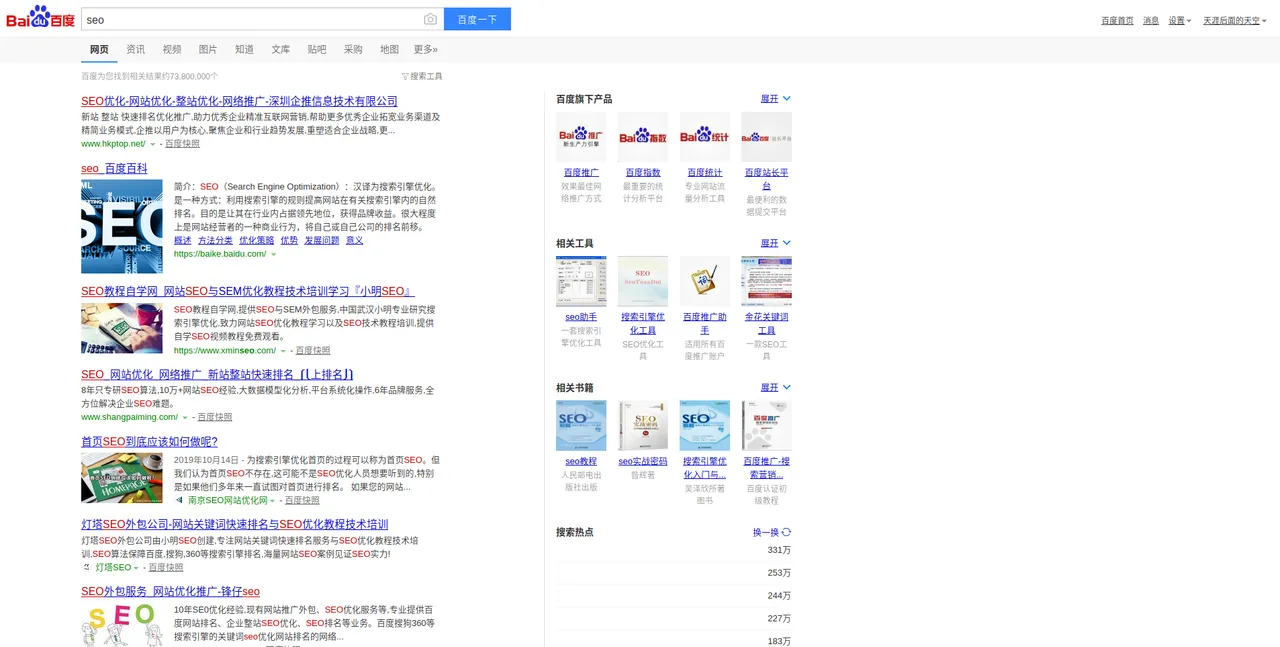Switch to the 贴吧 tab
1280x647 pixels.
(317, 49)
